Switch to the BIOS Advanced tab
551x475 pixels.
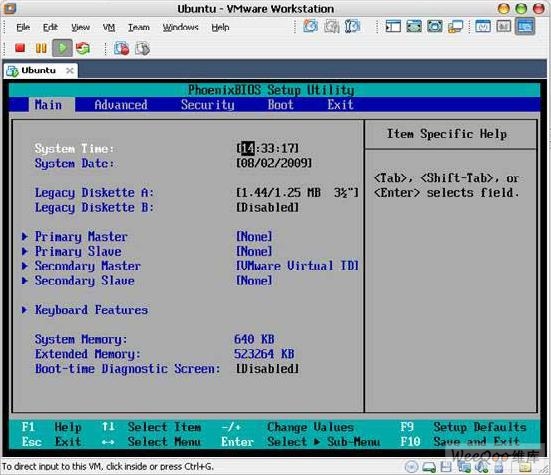point(121,105)
